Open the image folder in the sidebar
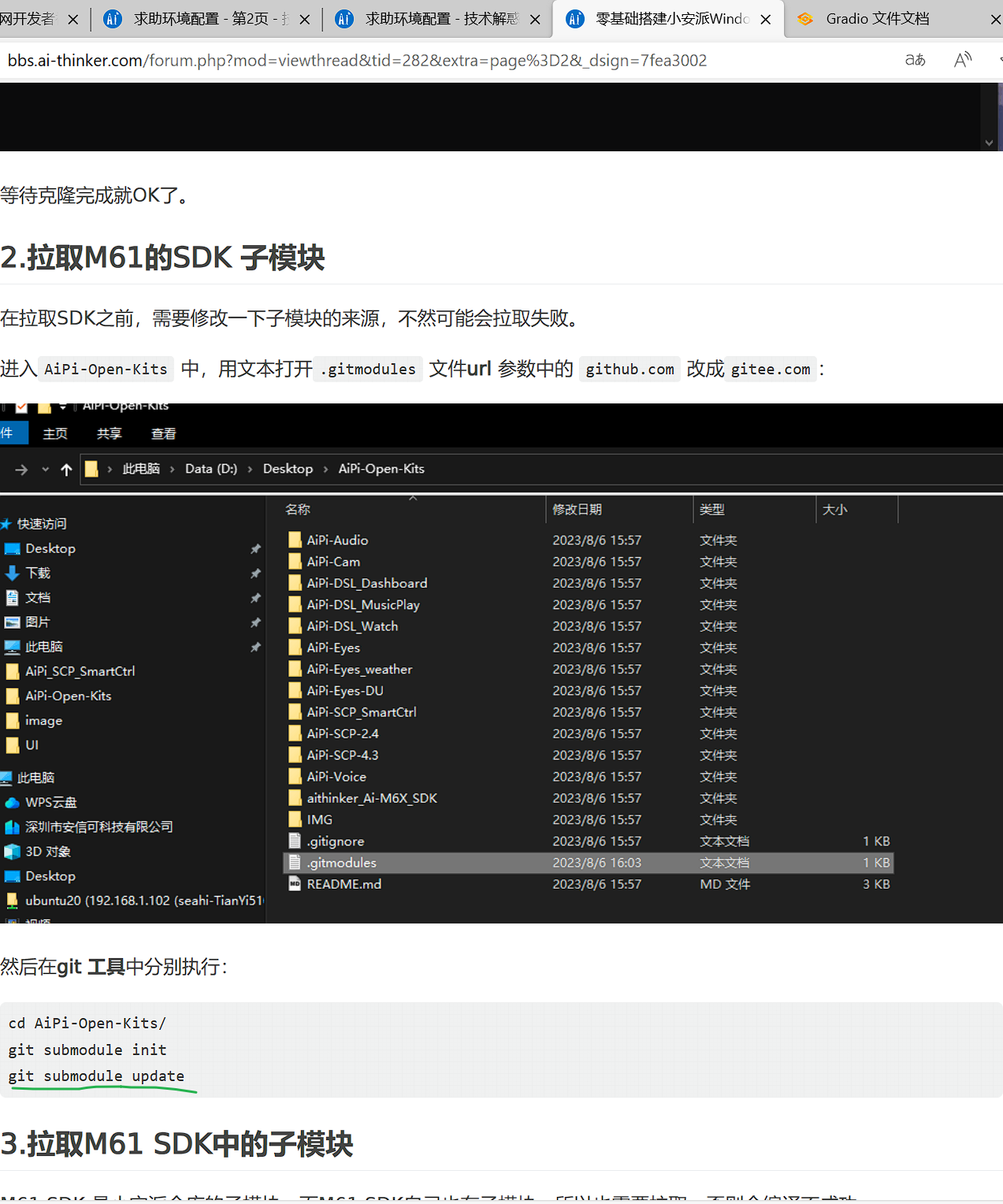 coord(44,720)
